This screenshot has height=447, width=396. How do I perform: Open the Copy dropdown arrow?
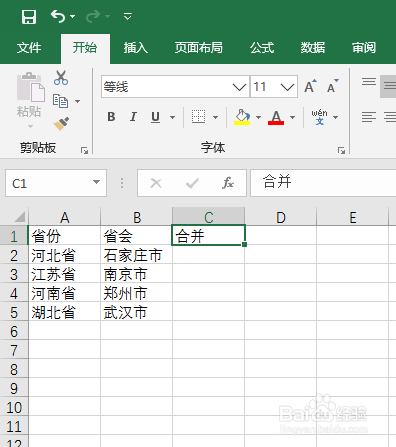point(77,101)
